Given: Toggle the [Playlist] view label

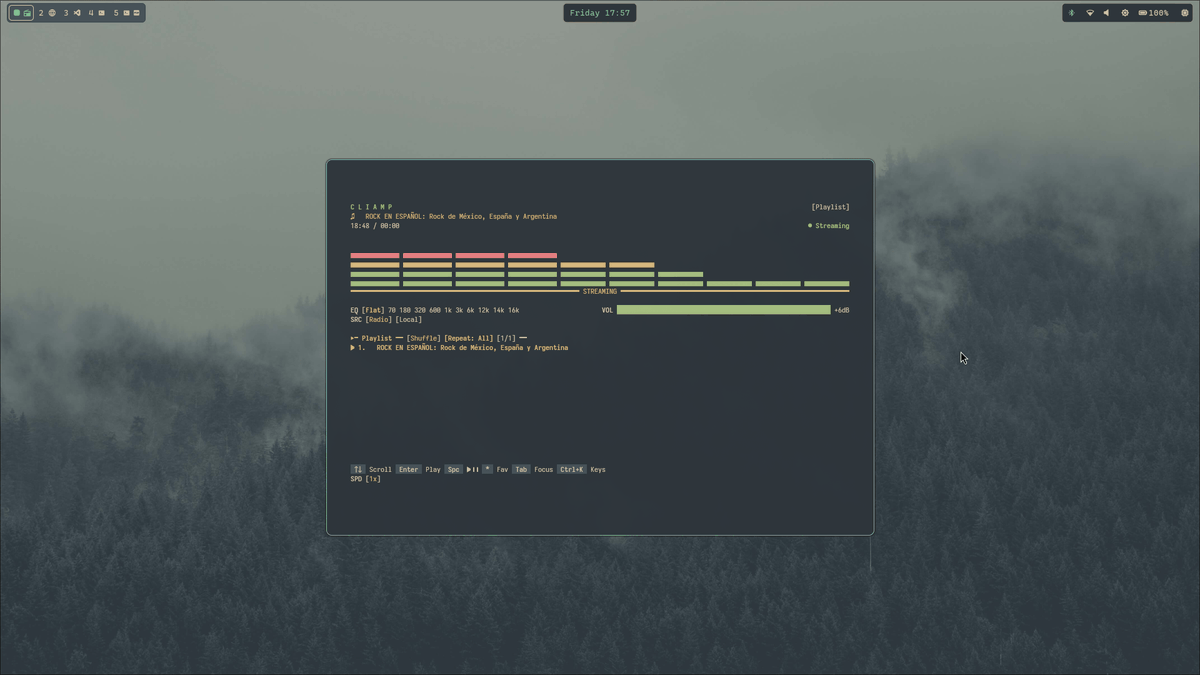Looking at the screenshot, I should [830, 207].
